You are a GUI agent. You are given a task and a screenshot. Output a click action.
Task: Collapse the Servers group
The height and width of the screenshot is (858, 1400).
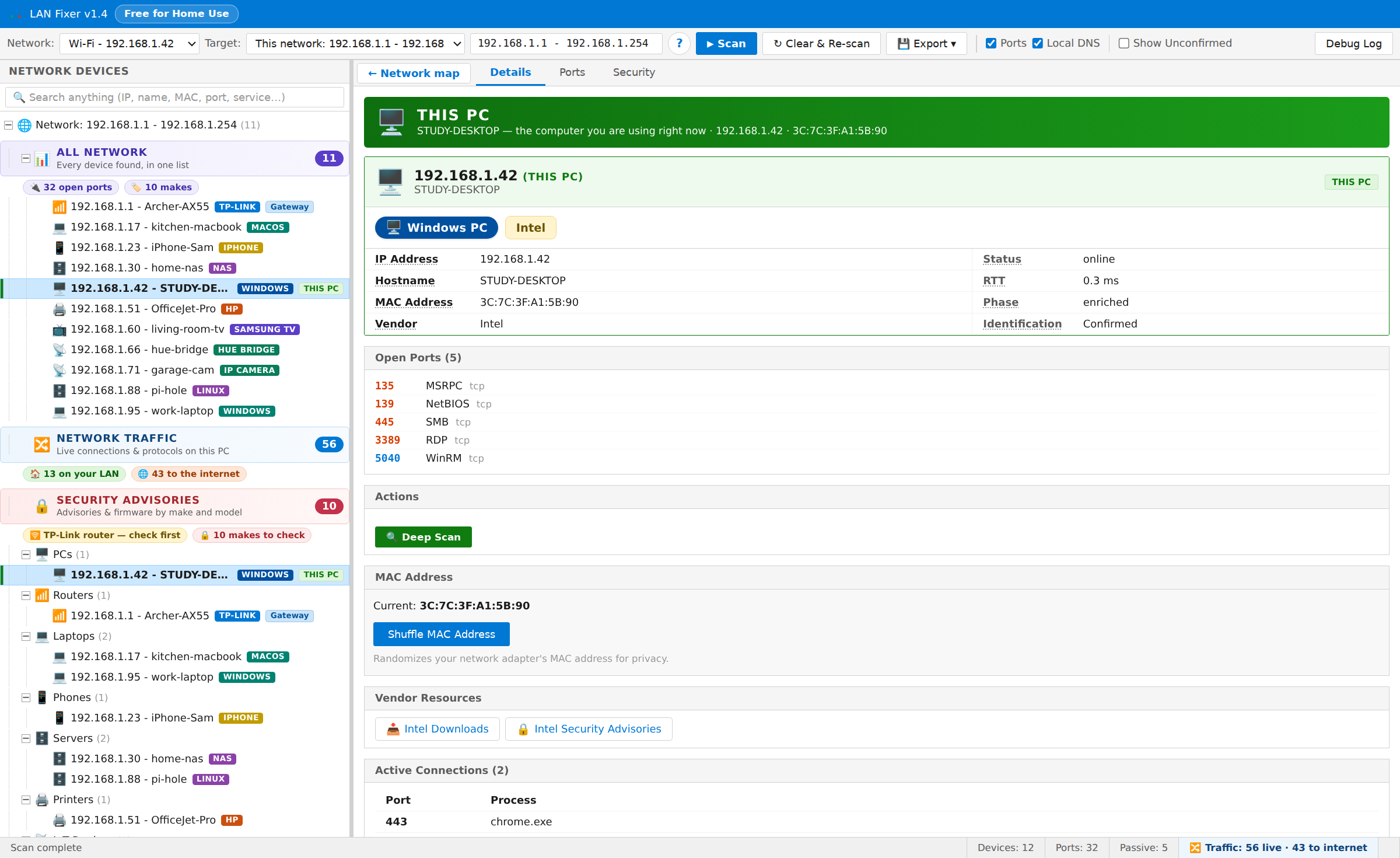pos(26,739)
